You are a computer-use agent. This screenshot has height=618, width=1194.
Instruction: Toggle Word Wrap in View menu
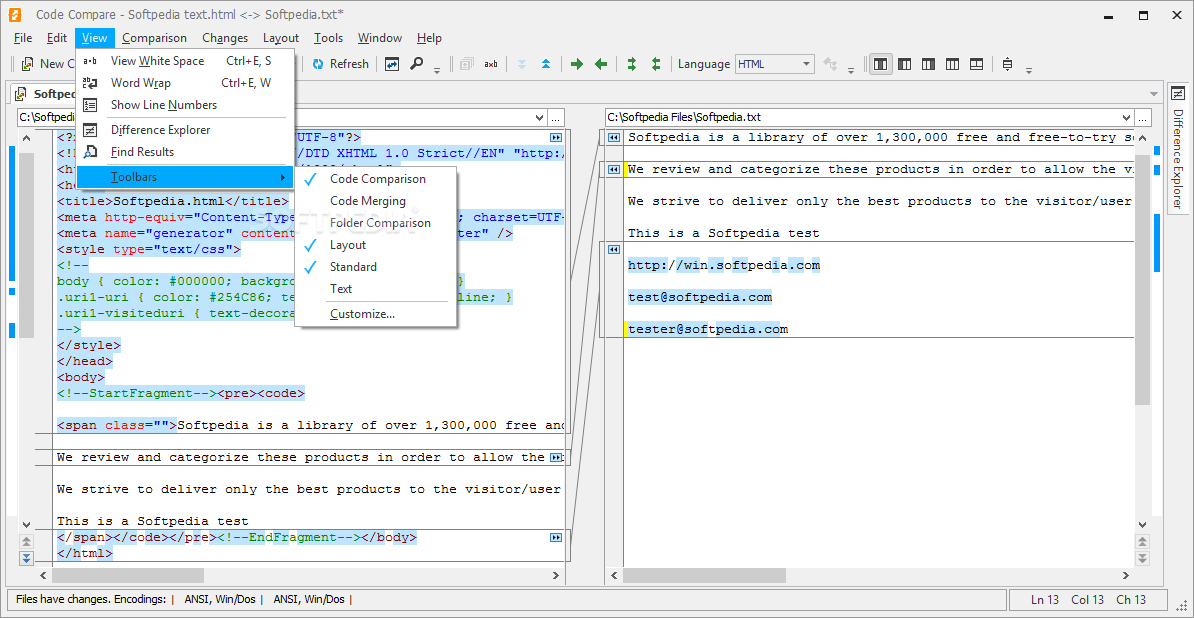pos(184,83)
